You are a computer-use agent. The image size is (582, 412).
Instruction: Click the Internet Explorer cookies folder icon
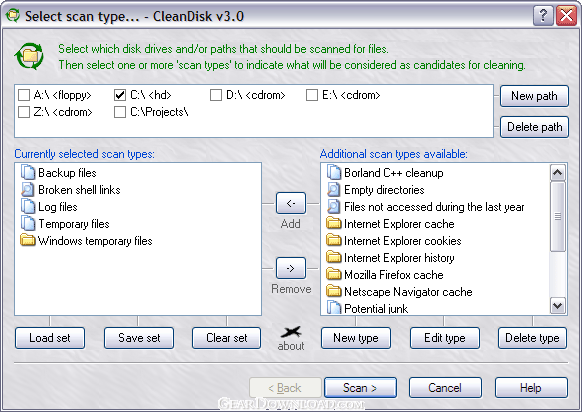coord(334,240)
